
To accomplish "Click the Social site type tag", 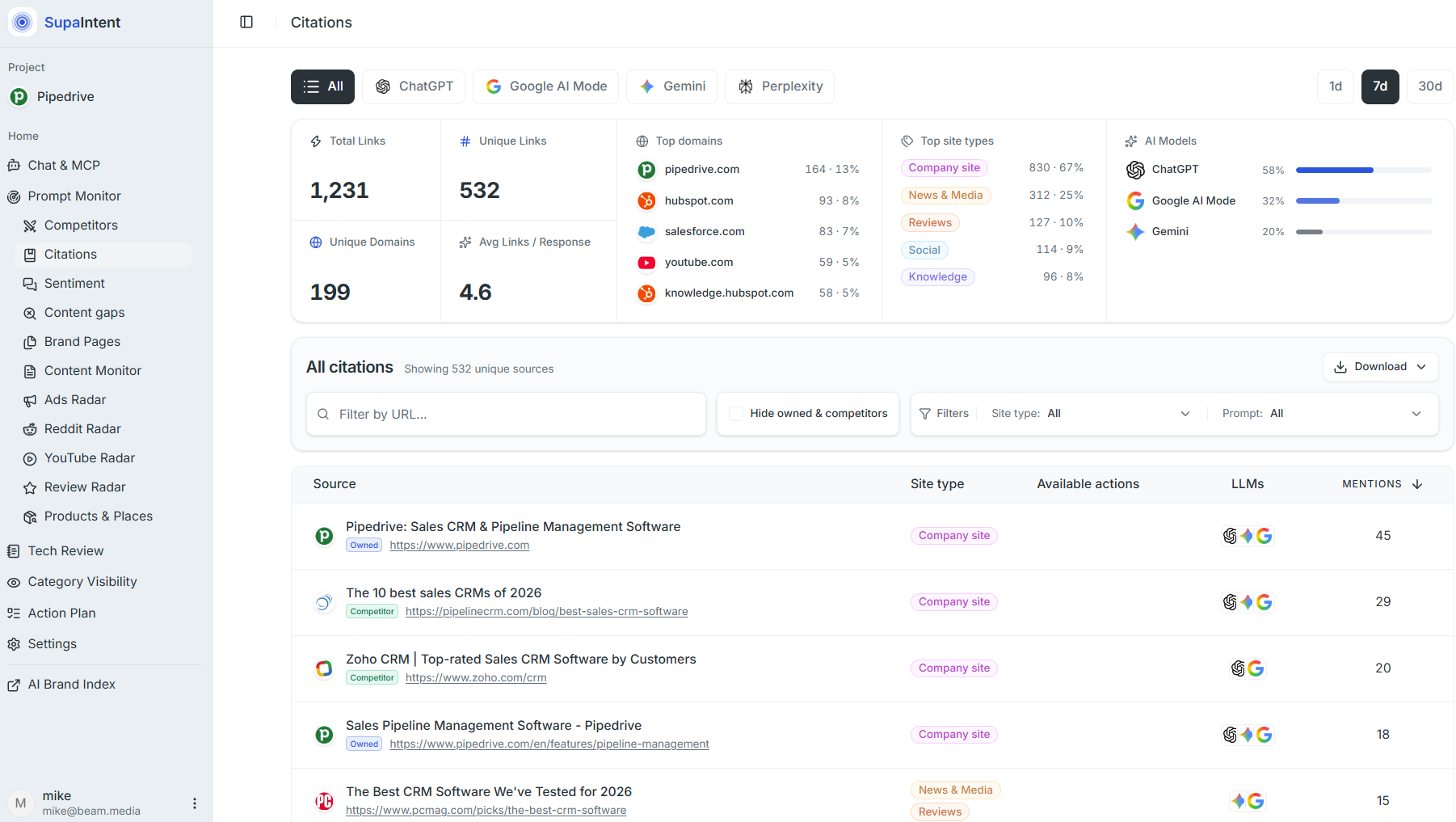I will 924,251.
